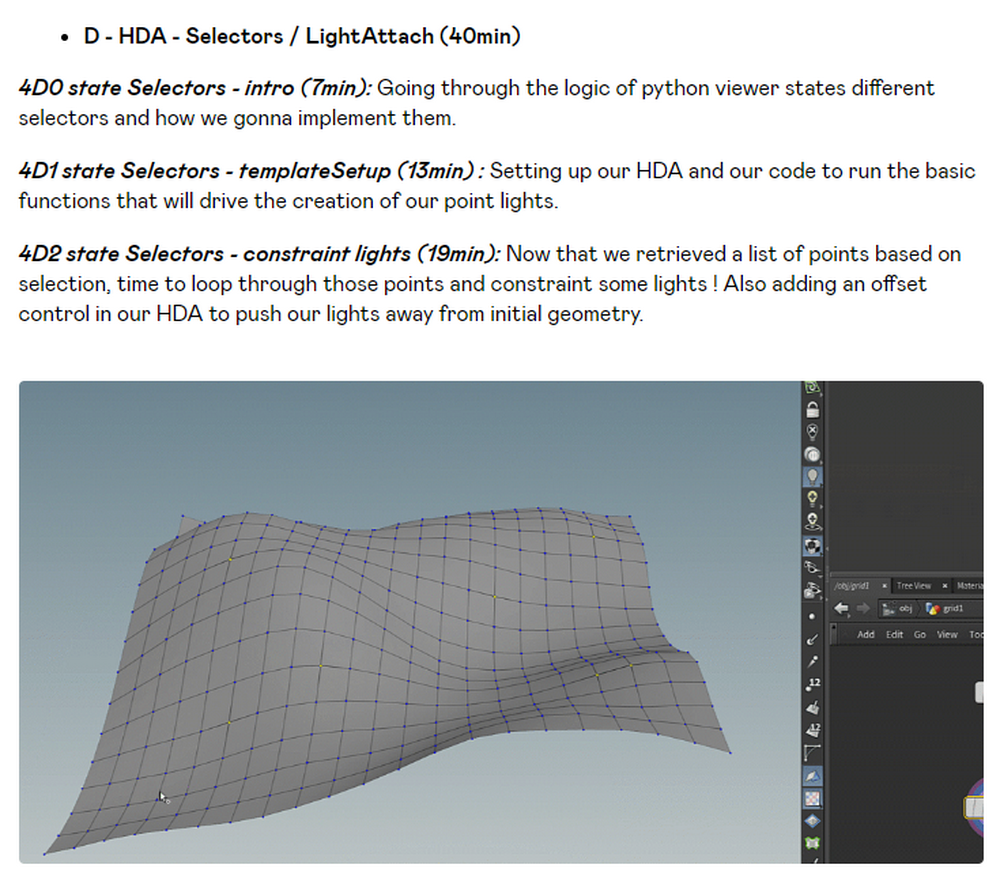Switch to the Tree View tab
Image resolution: width=1000 pixels, height=891 pixels.
click(x=914, y=585)
